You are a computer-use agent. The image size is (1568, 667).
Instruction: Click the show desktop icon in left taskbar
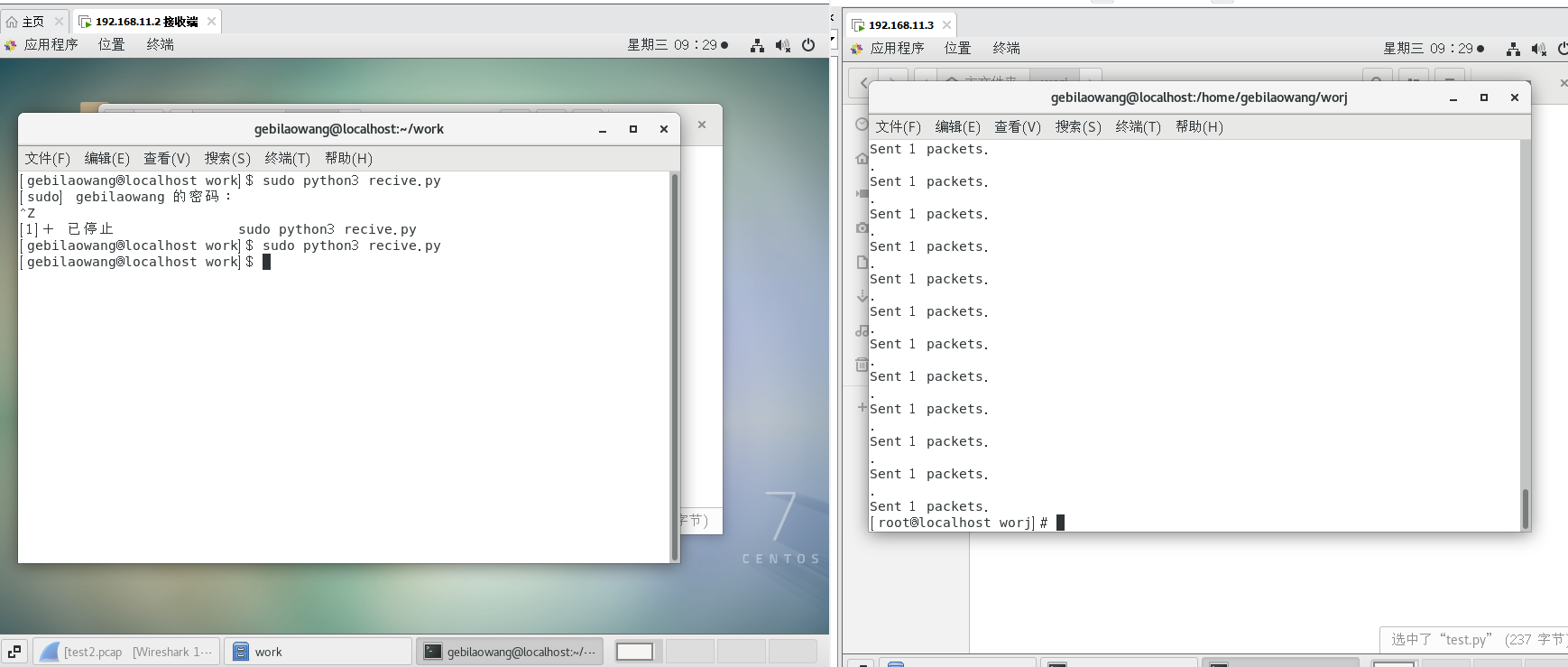click(x=14, y=652)
